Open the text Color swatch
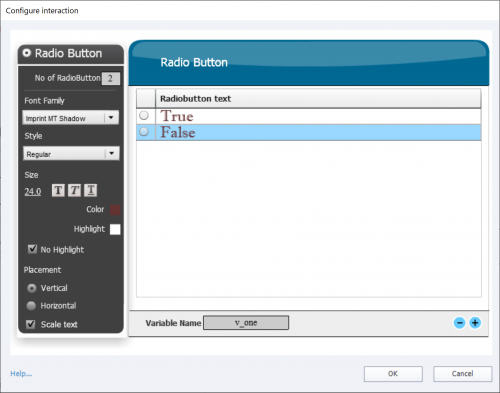500x393 pixels. coord(115,210)
